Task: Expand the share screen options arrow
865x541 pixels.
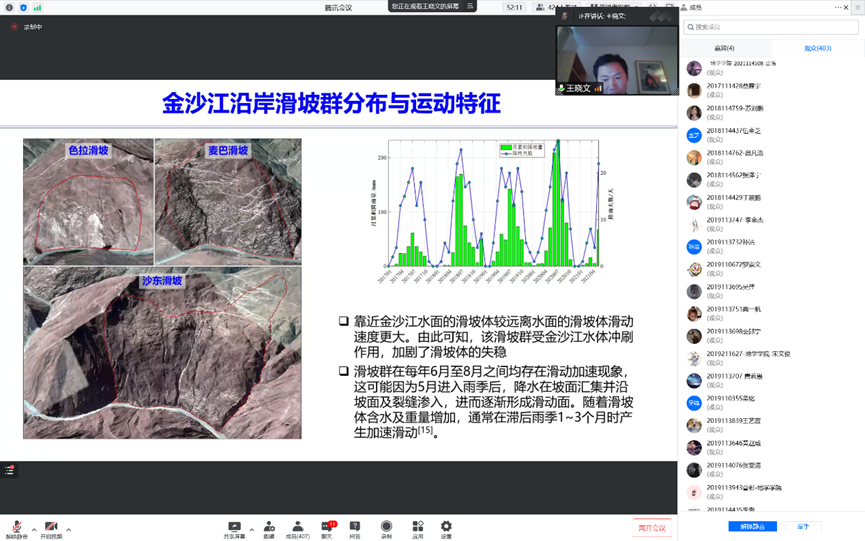Action: point(251,529)
